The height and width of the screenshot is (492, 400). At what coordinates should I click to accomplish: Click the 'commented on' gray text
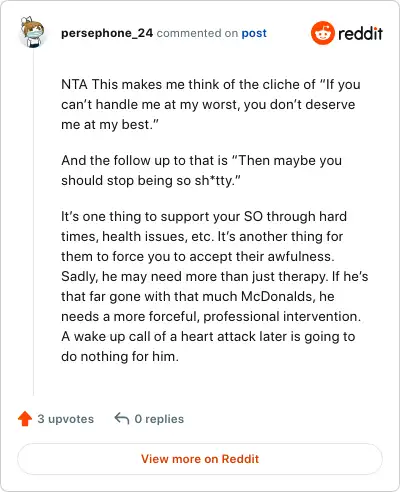coord(197,33)
